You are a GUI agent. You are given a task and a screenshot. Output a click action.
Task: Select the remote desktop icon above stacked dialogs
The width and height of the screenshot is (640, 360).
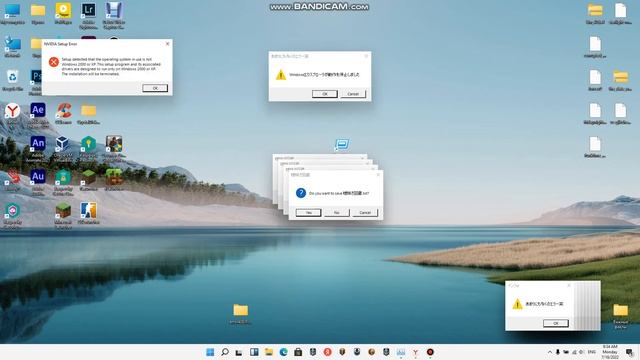point(342,144)
